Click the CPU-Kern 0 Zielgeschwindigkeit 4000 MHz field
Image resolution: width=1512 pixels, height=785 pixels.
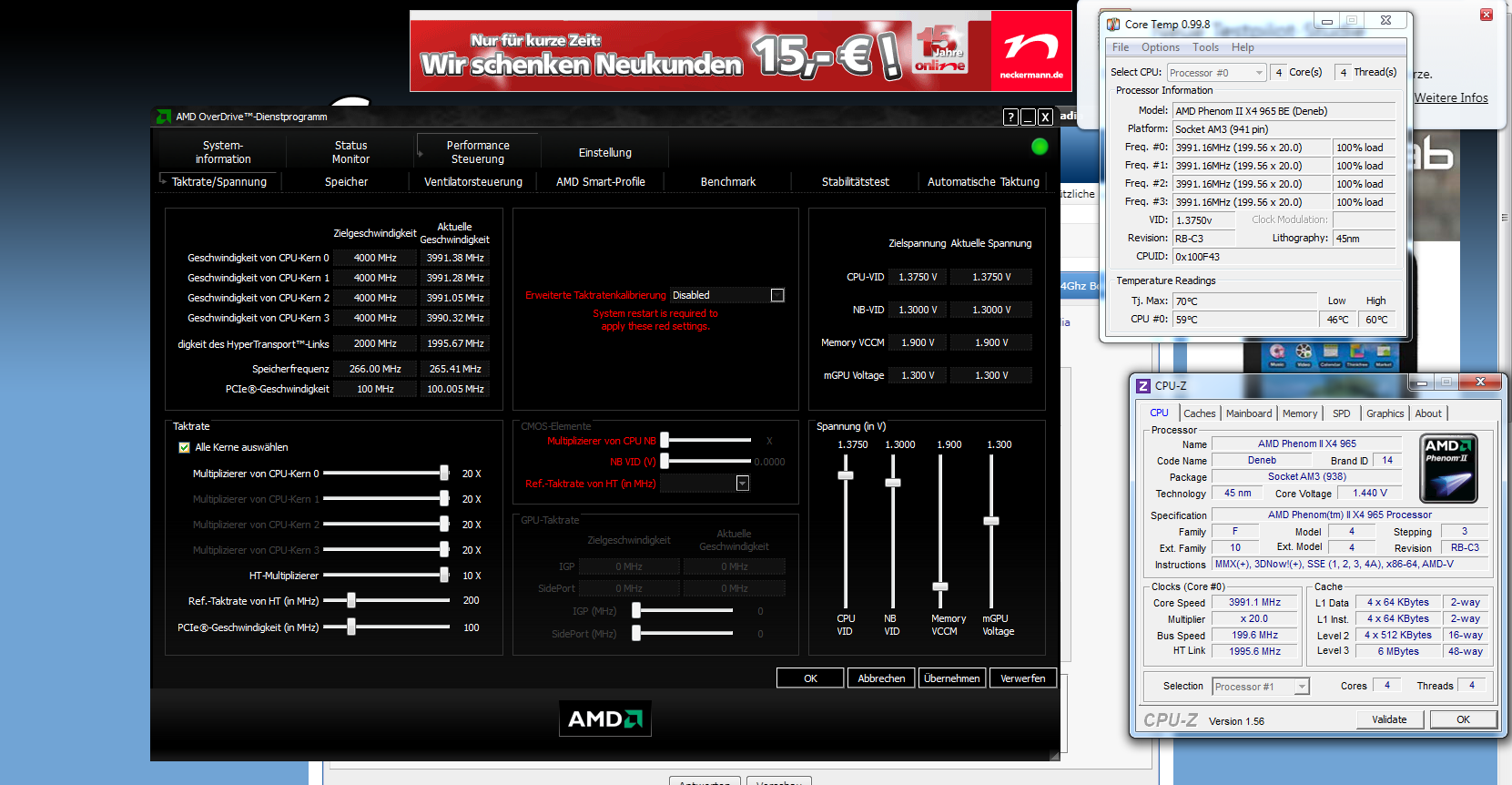375,258
